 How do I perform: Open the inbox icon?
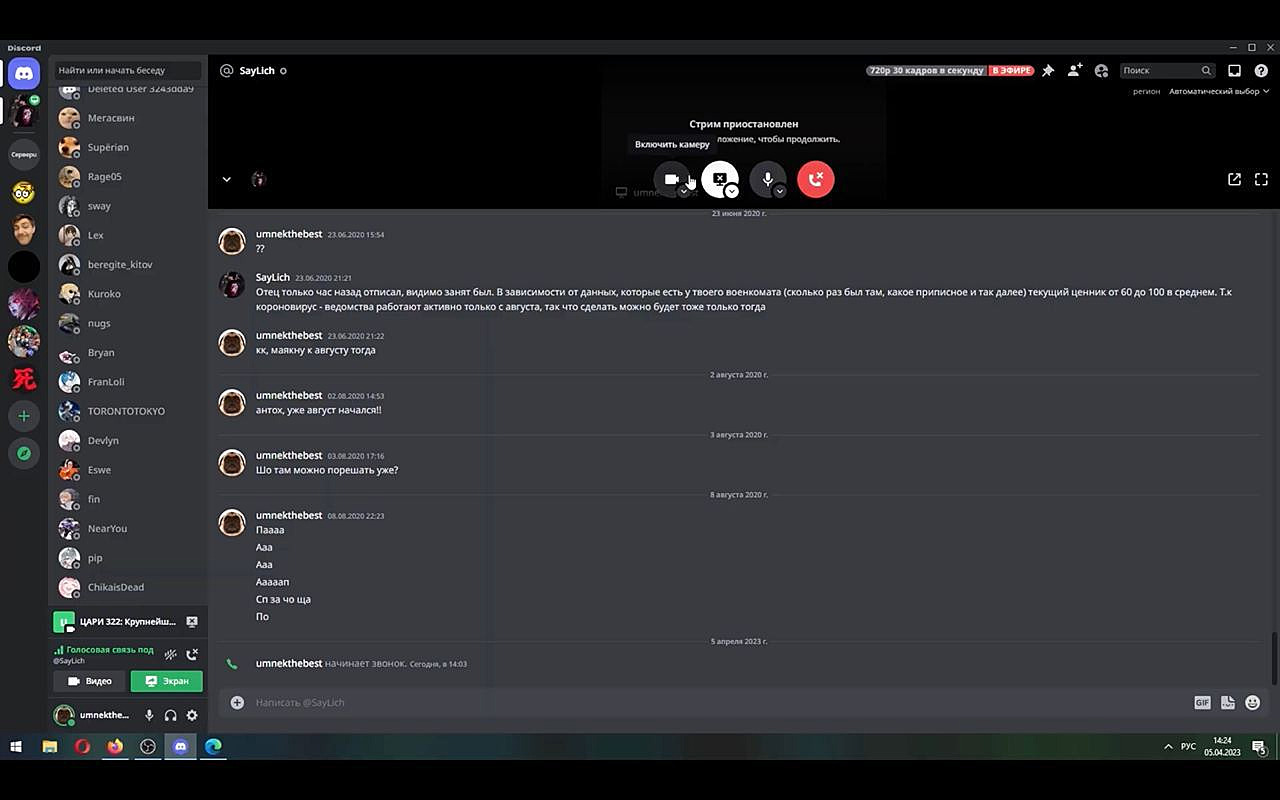(1234, 71)
